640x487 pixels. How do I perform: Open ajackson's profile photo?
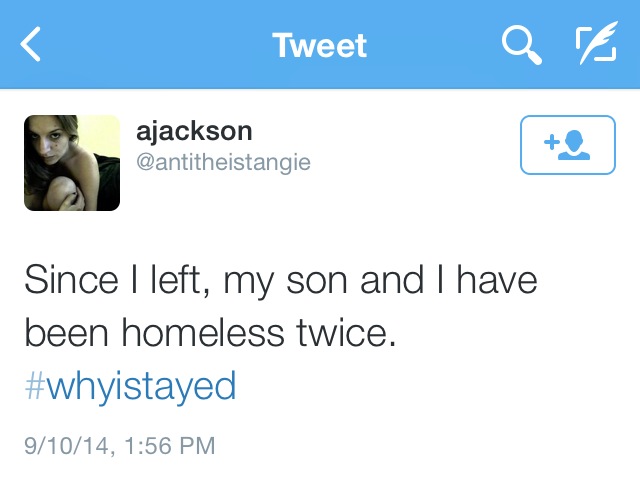point(72,163)
